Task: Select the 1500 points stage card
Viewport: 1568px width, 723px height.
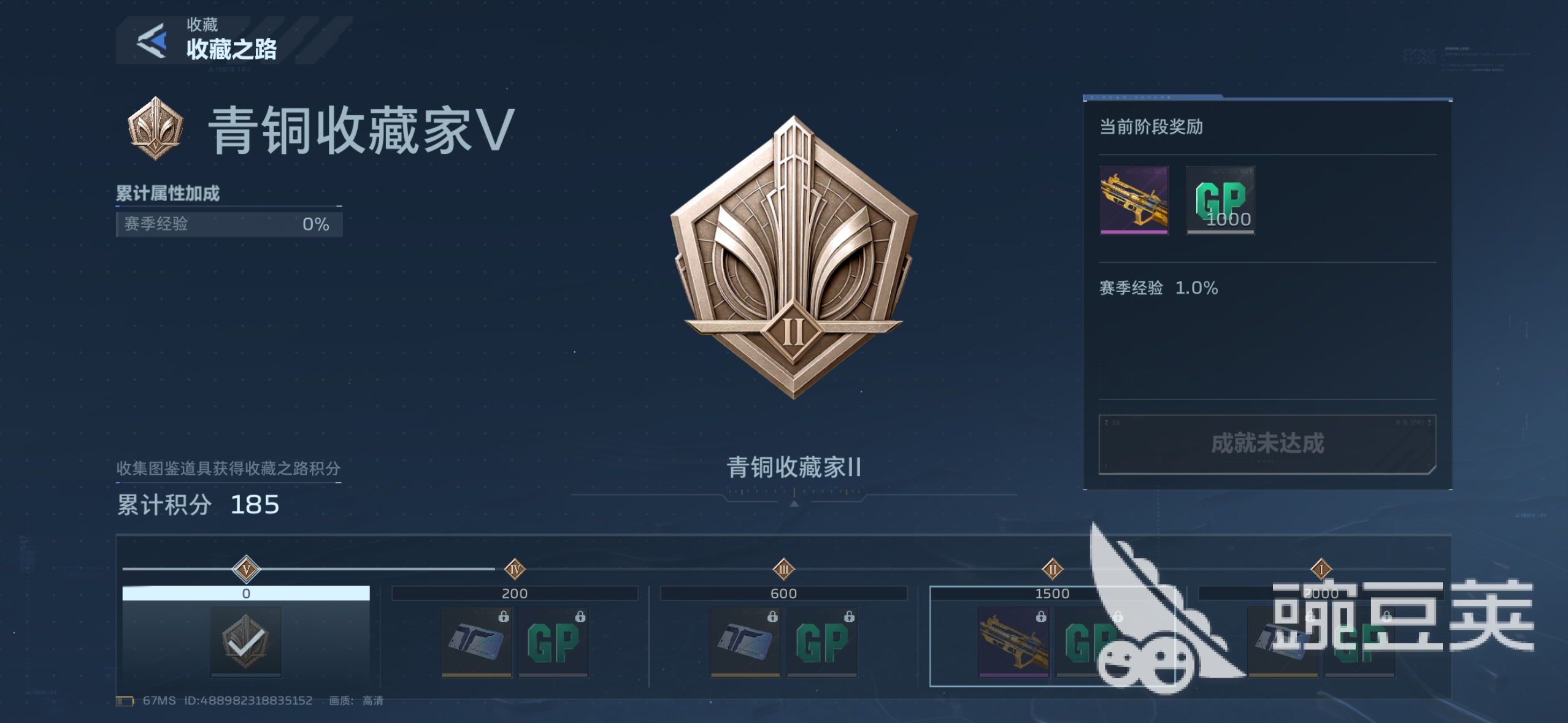Action: coord(1053,636)
